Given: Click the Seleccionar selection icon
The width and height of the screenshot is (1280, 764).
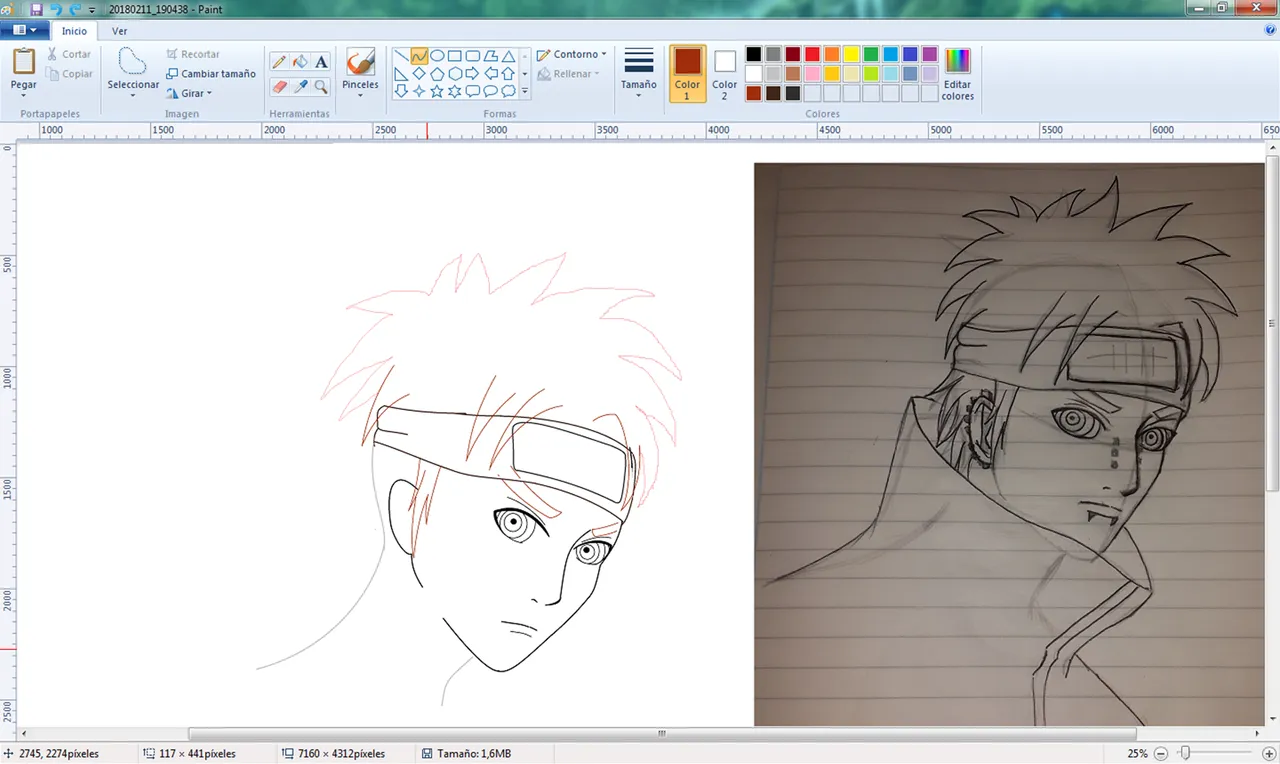Looking at the screenshot, I should click(x=133, y=62).
